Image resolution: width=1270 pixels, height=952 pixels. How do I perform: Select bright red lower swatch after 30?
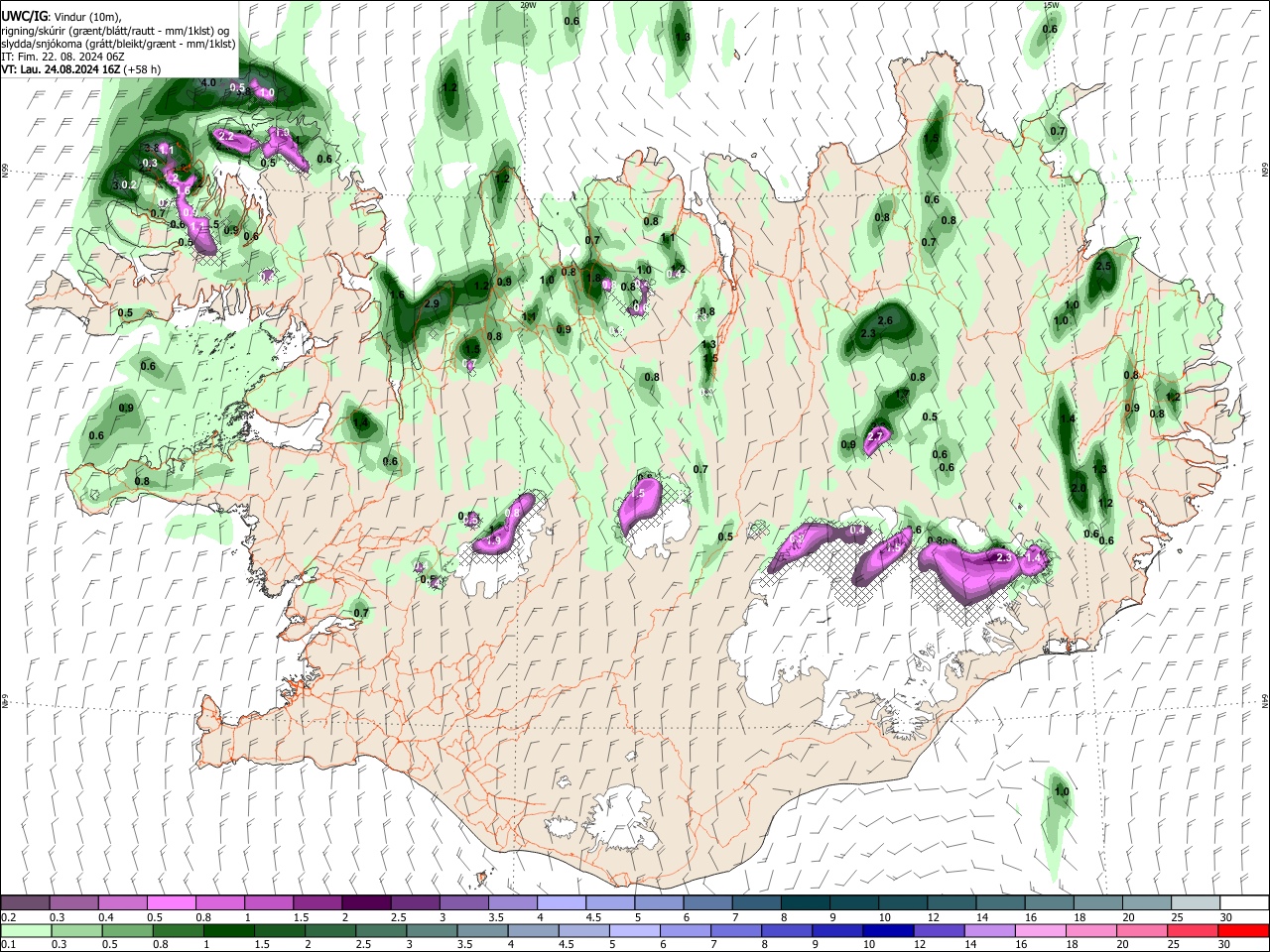(x=1244, y=929)
